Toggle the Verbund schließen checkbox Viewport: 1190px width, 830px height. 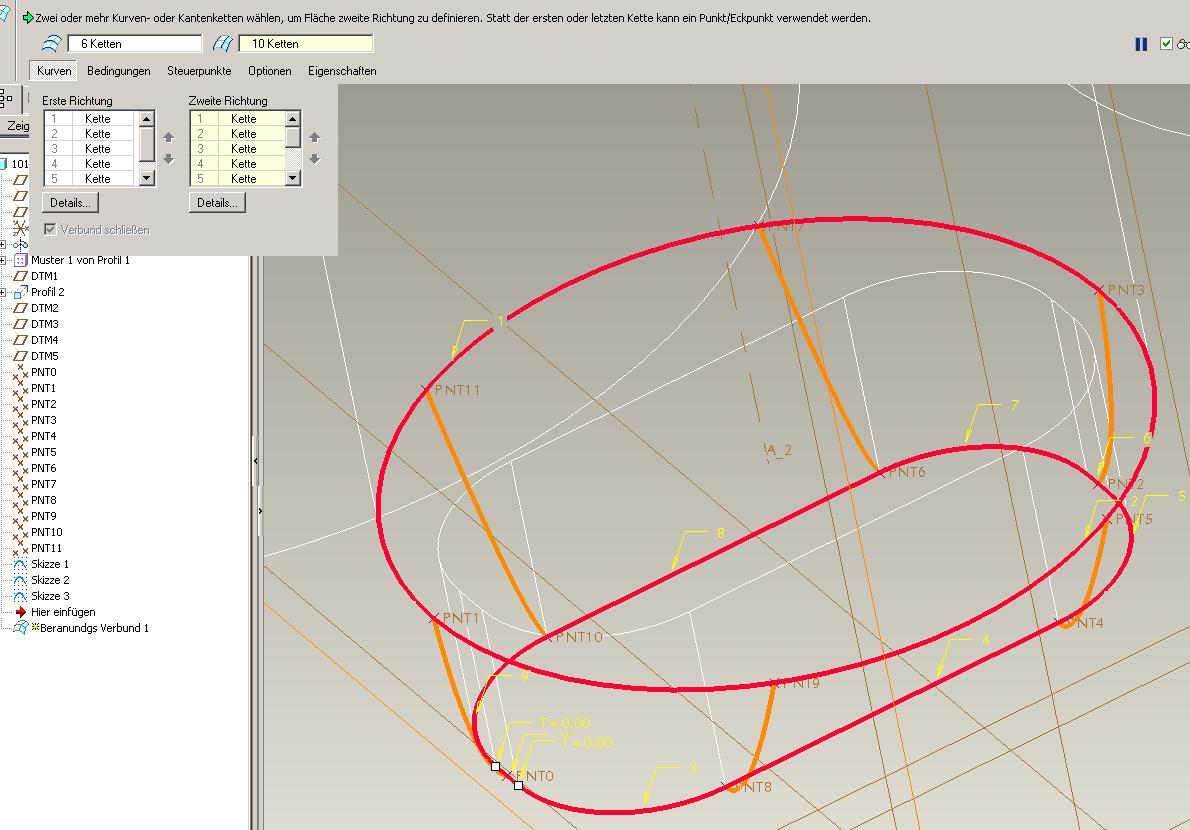click(50, 229)
